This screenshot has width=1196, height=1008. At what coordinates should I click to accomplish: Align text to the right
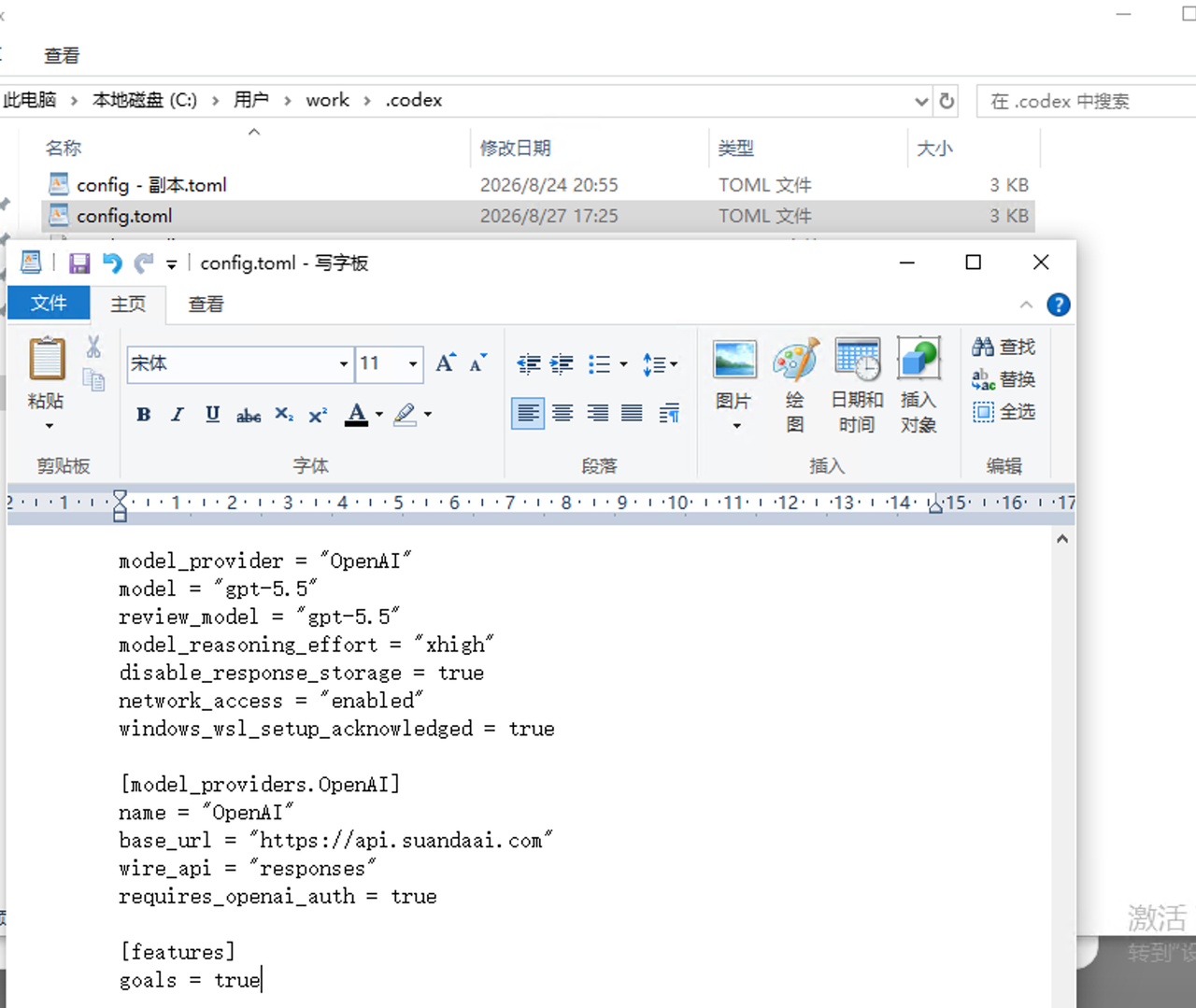tap(598, 413)
